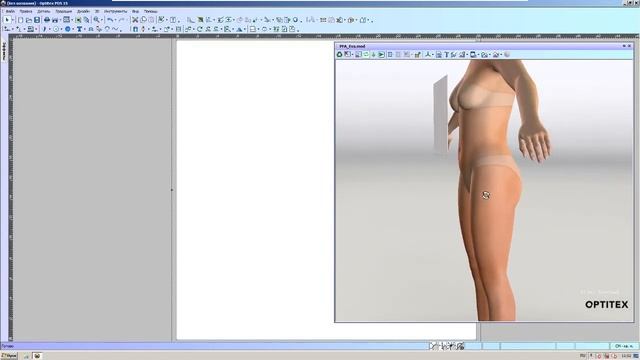The image size is (640, 360).
Task: Click the green down arrow icon in 3D window
Action: (373, 54)
